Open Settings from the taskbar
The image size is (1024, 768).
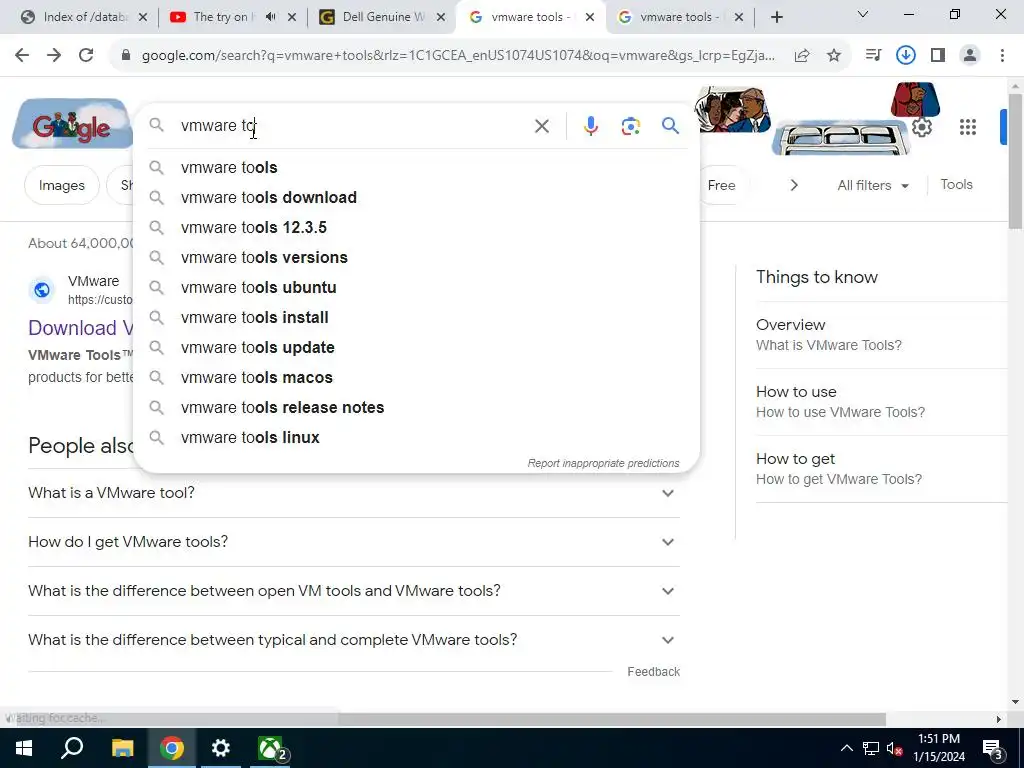[x=221, y=748]
